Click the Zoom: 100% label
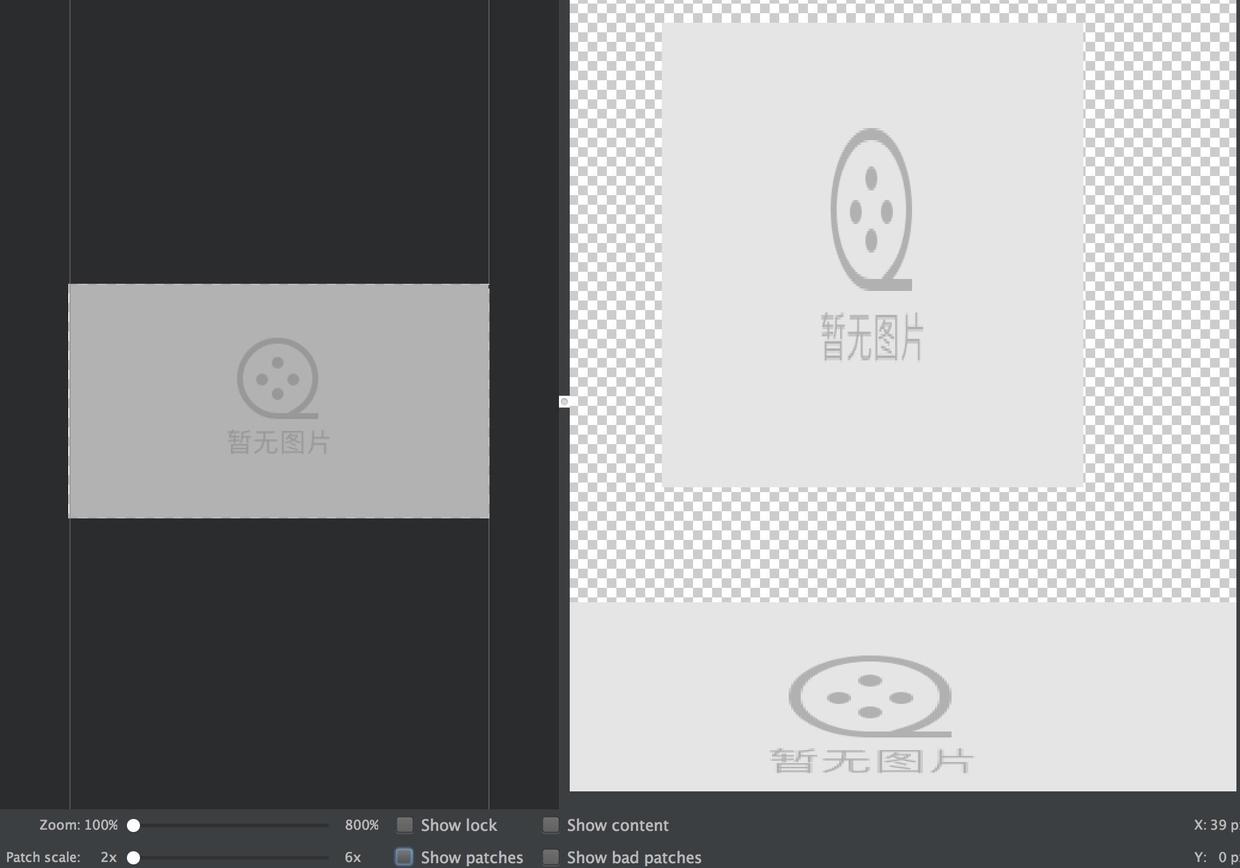 coord(79,825)
